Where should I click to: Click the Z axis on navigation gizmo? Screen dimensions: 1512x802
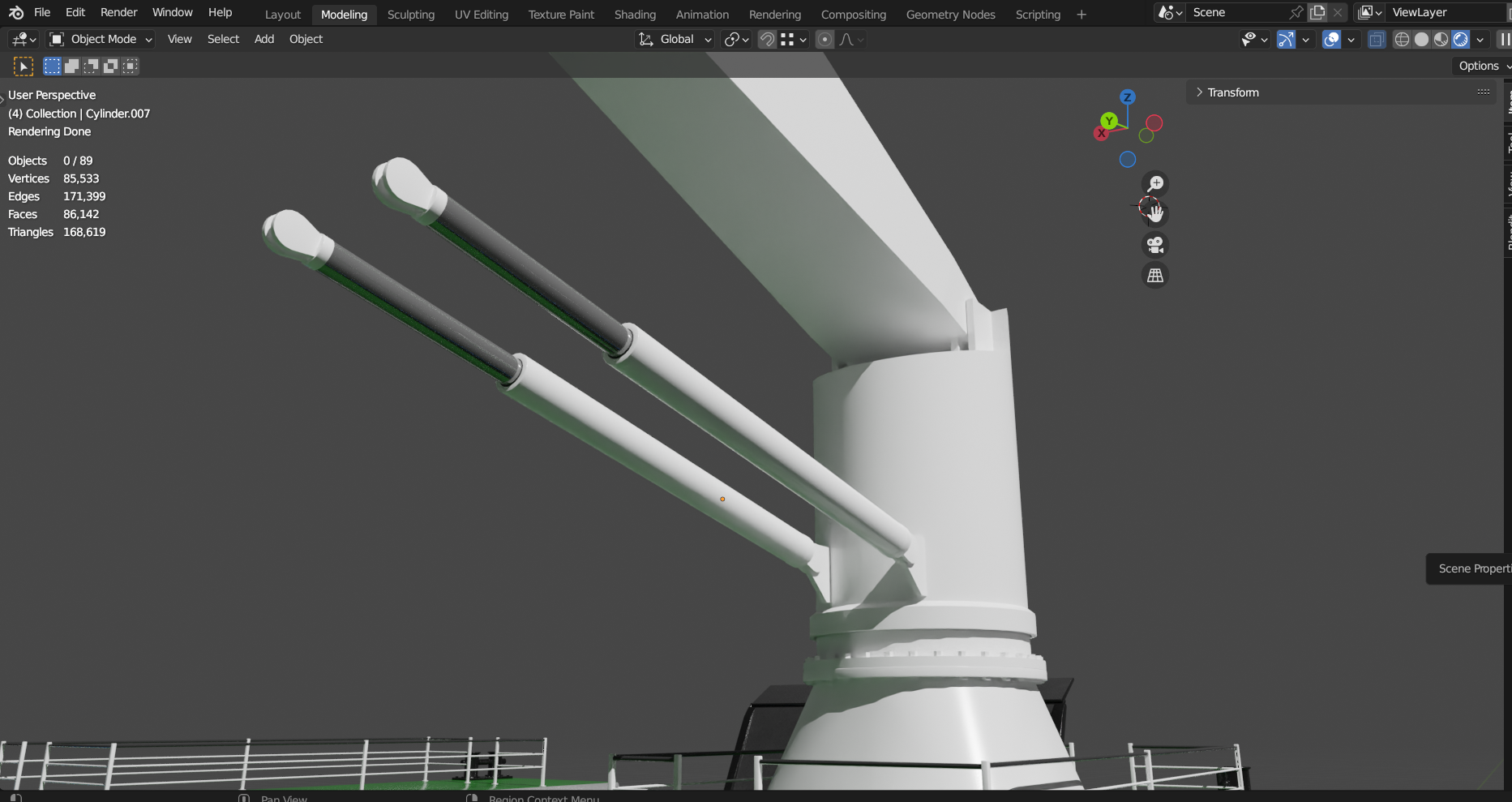click(1127, 97)
